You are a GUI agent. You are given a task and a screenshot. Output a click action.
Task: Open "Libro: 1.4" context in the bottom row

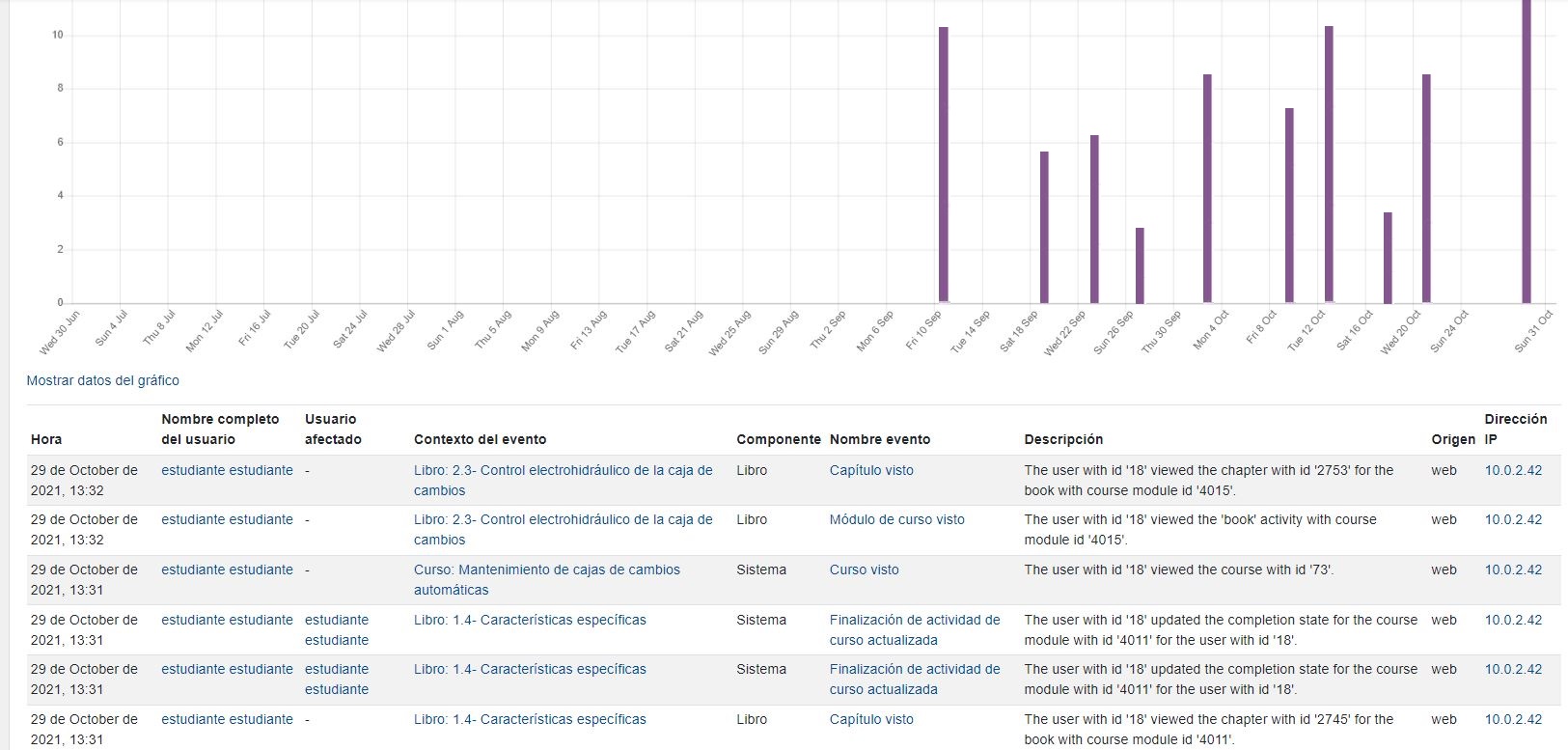pos(530,719)
